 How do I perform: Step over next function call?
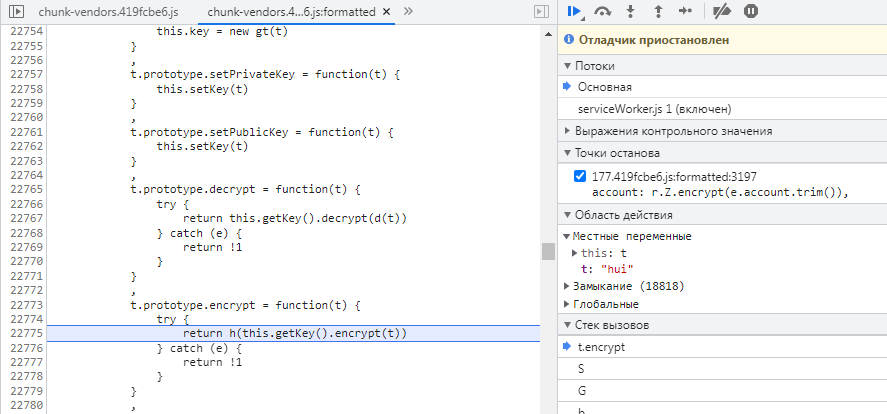click(x=602, y=11)
